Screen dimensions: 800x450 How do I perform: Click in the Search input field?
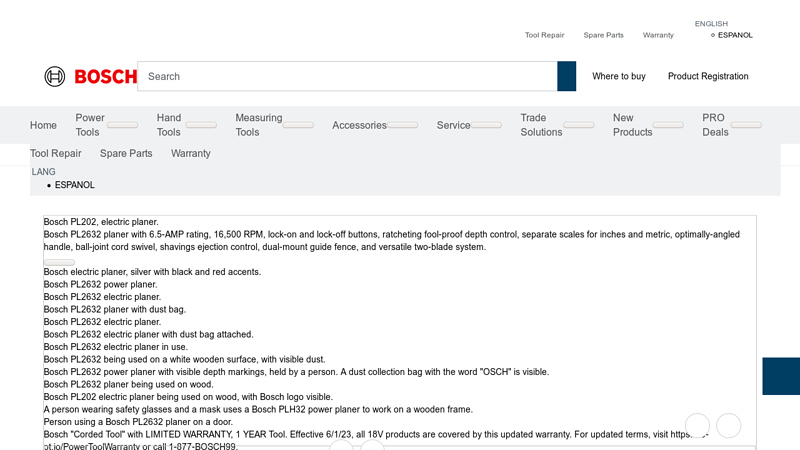click(x=347, y=76)
